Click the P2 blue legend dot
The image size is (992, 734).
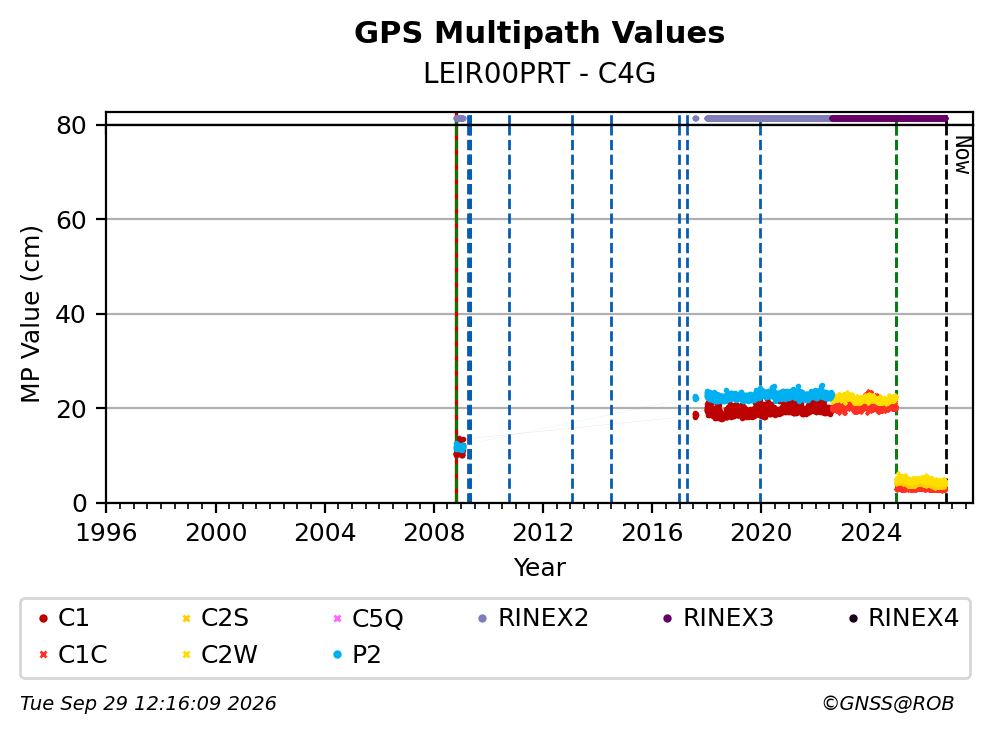(x=337, y=654)
